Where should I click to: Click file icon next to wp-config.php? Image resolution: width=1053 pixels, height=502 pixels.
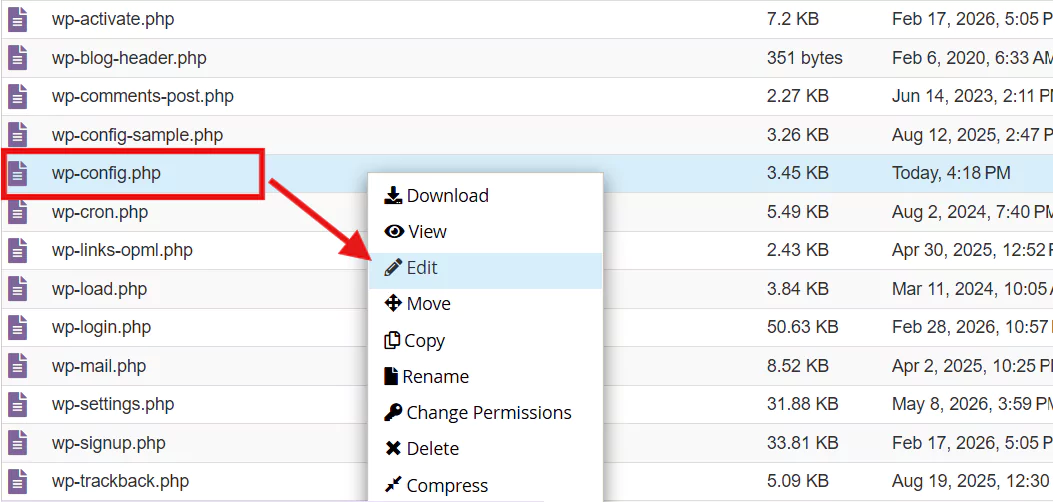point(17,174)
